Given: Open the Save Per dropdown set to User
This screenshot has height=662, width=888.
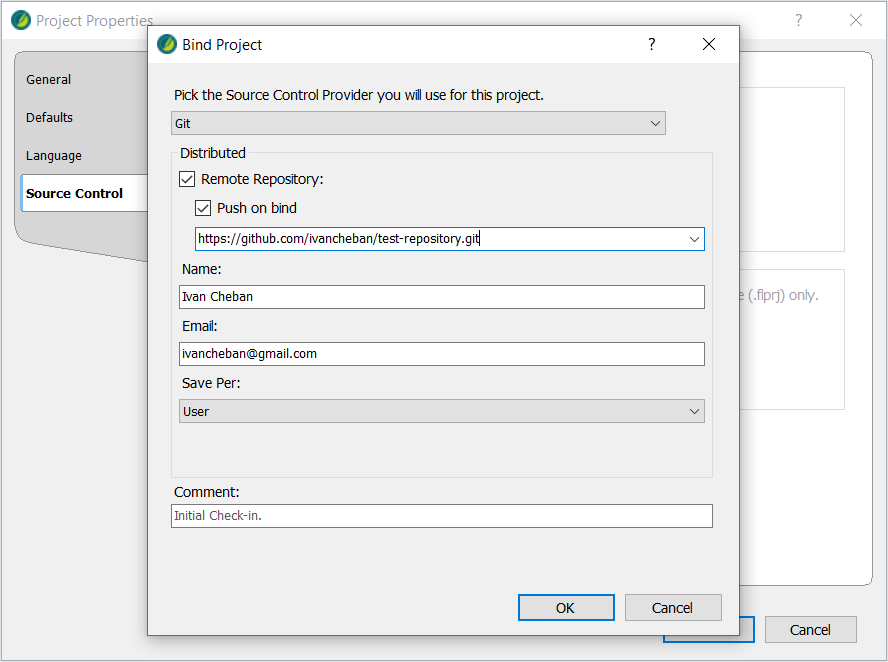Looking at the screenshot, I should pyautogui.click(x=694, y=411).
